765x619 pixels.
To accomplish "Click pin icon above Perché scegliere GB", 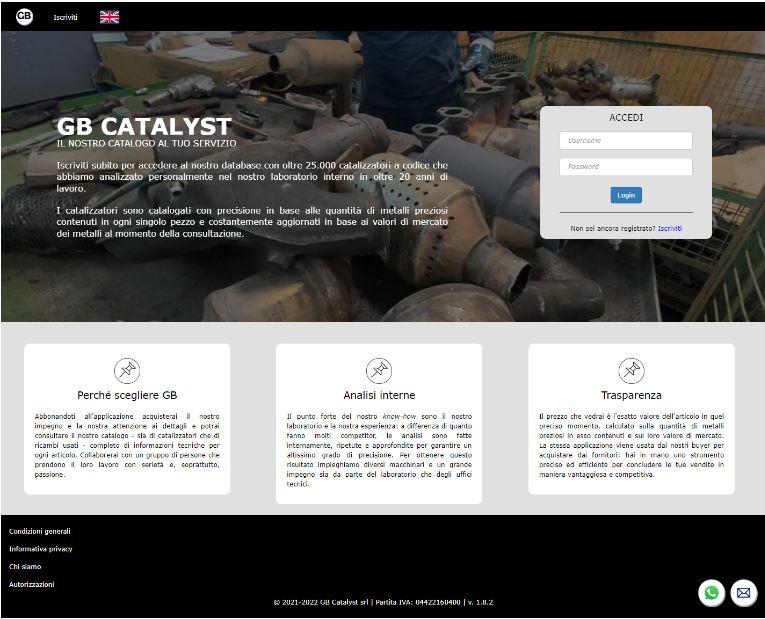I will tap(127, 370).
